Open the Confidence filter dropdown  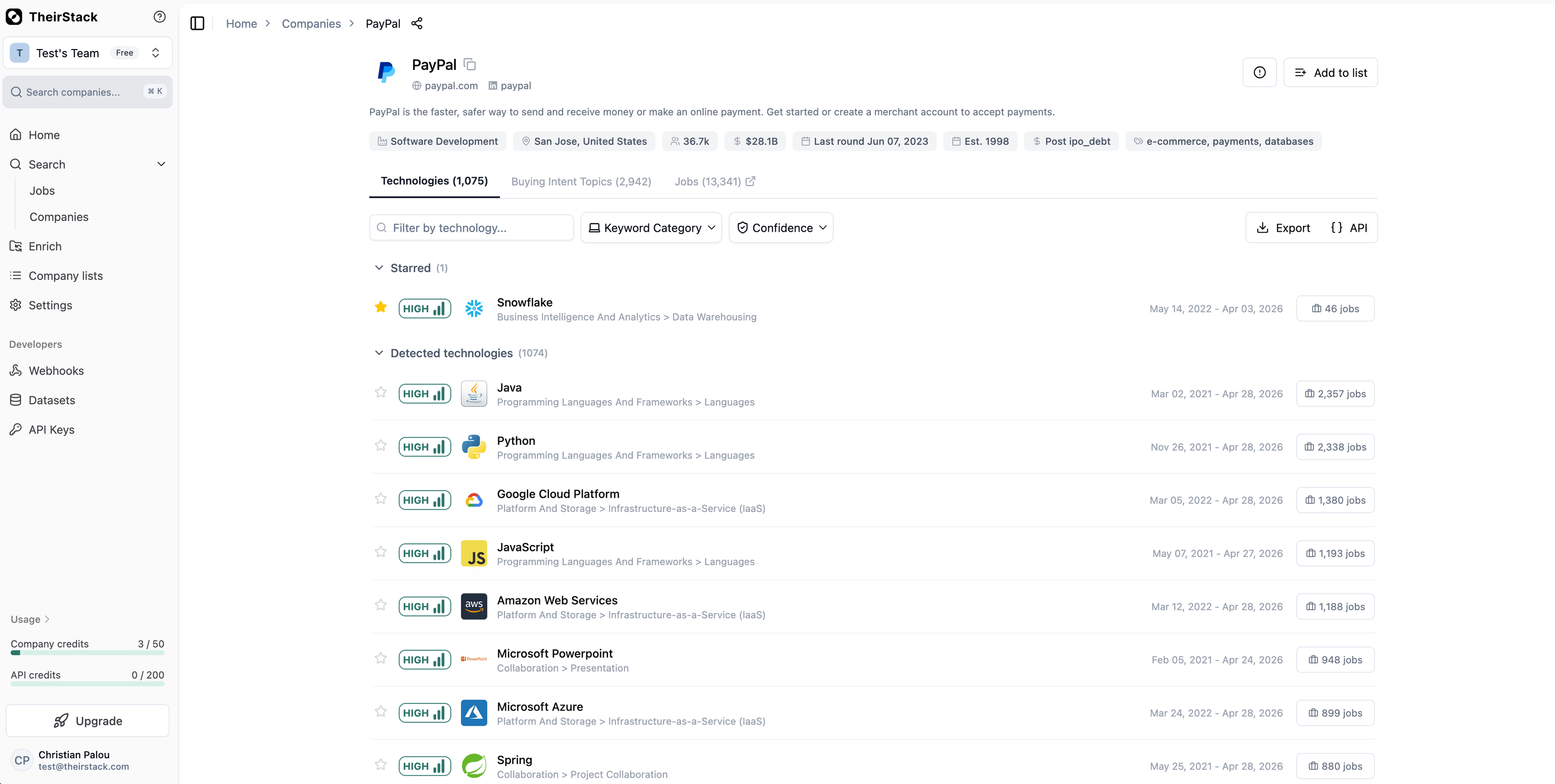[780, 227]
